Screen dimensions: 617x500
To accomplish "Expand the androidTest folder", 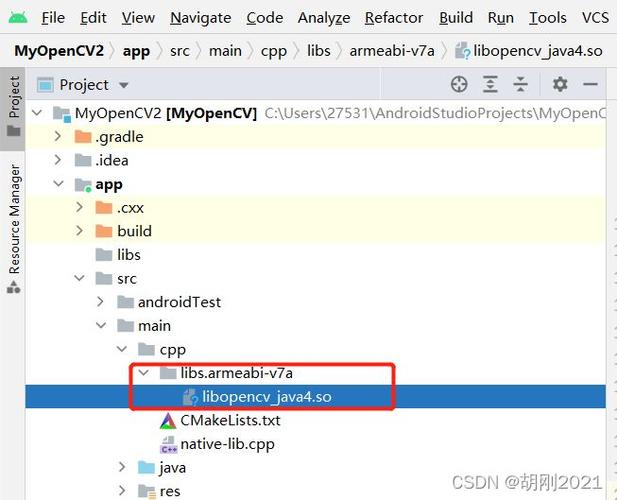I will click(x=100, y=302).
